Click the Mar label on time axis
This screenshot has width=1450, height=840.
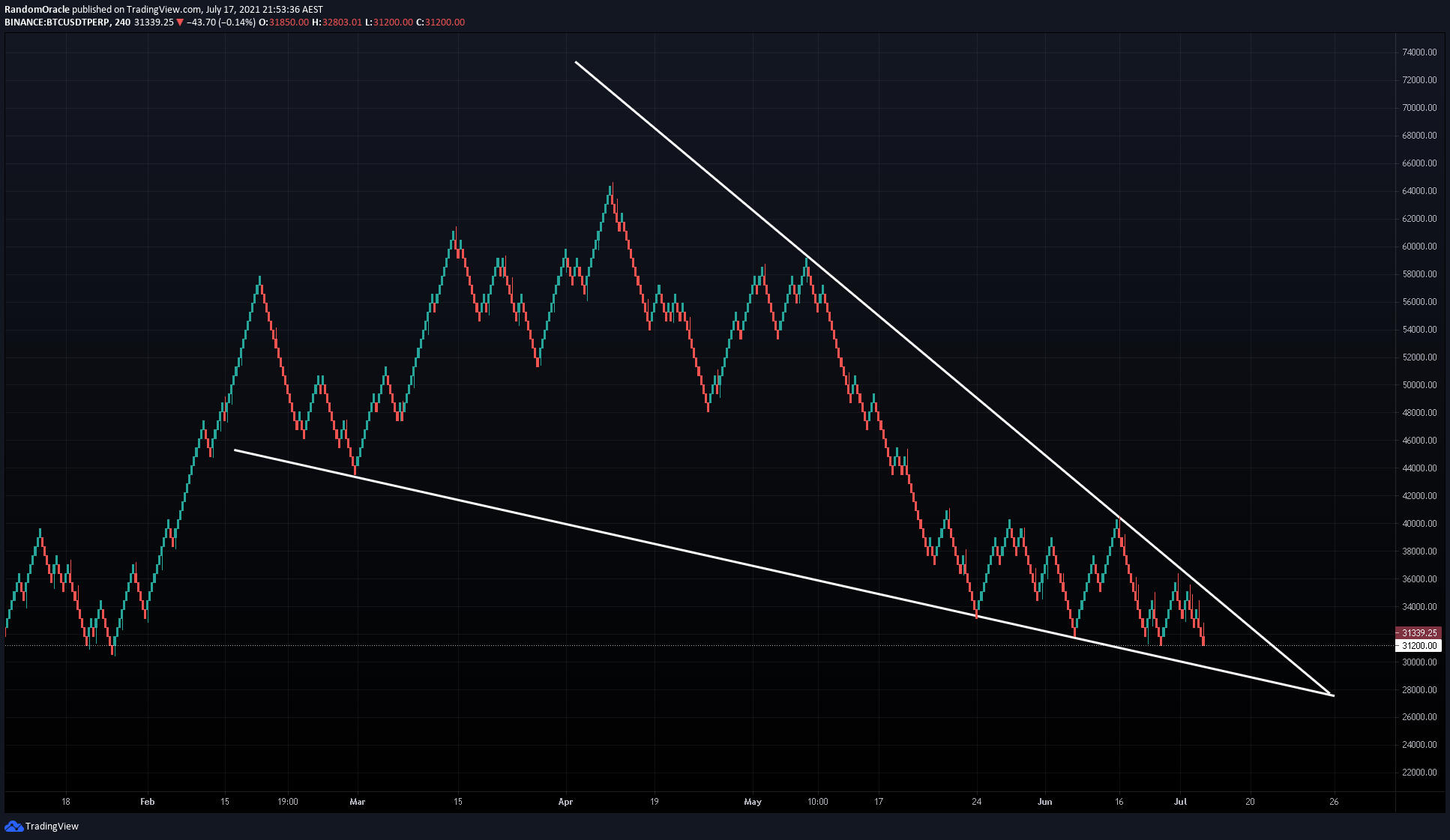click(358, 802)
